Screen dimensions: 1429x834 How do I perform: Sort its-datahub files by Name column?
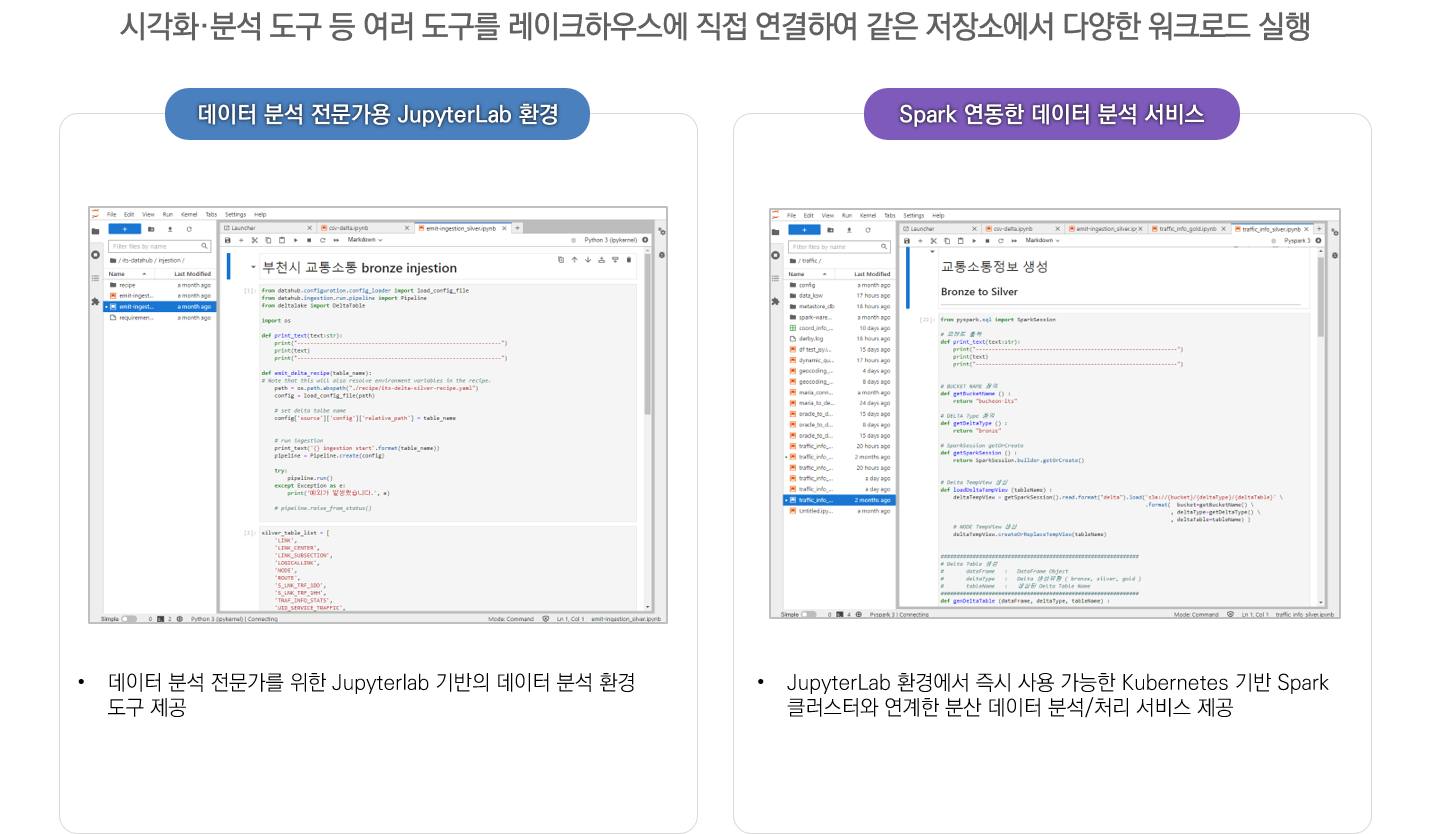(128, 273)
